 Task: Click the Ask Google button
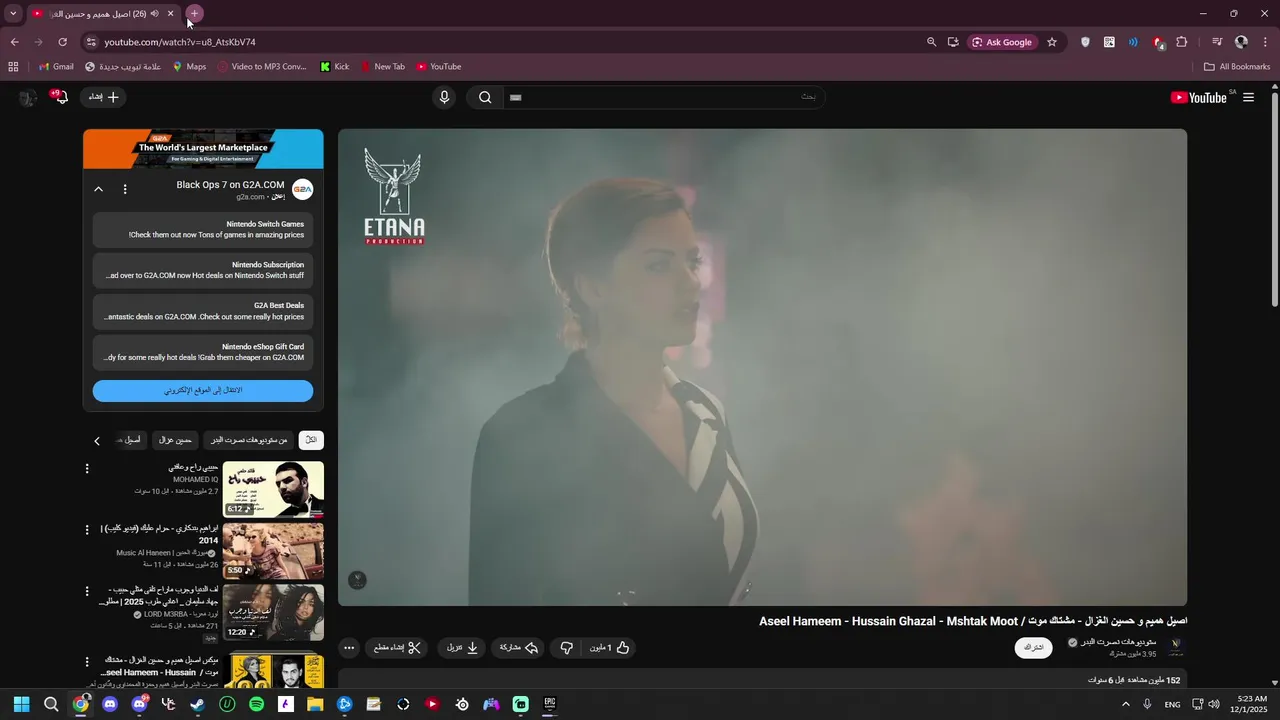pos(1002,42)
